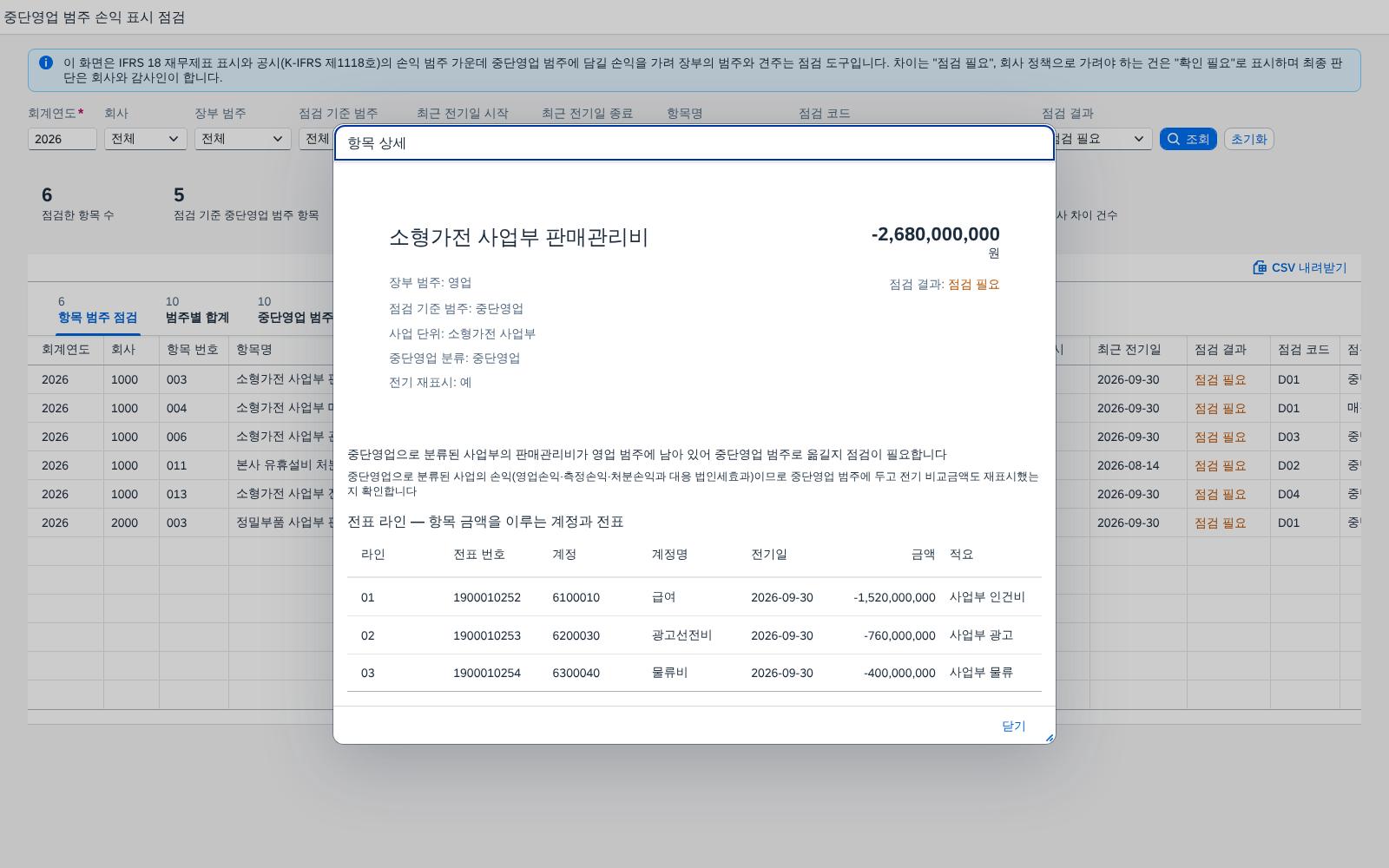Image resolution: width=1389 pixels, height=868 pixels.
Task: Click amount -760,000,000 in line table
Action: pos(899,635)
